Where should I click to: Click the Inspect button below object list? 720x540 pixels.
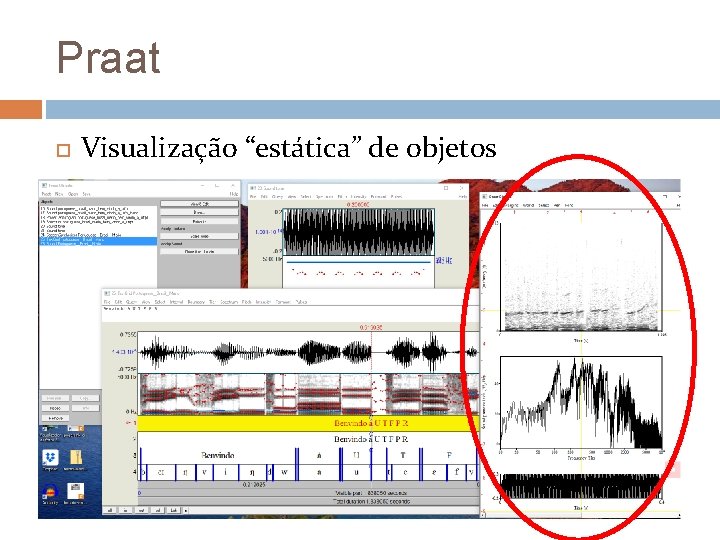click(x=56, y=408)
